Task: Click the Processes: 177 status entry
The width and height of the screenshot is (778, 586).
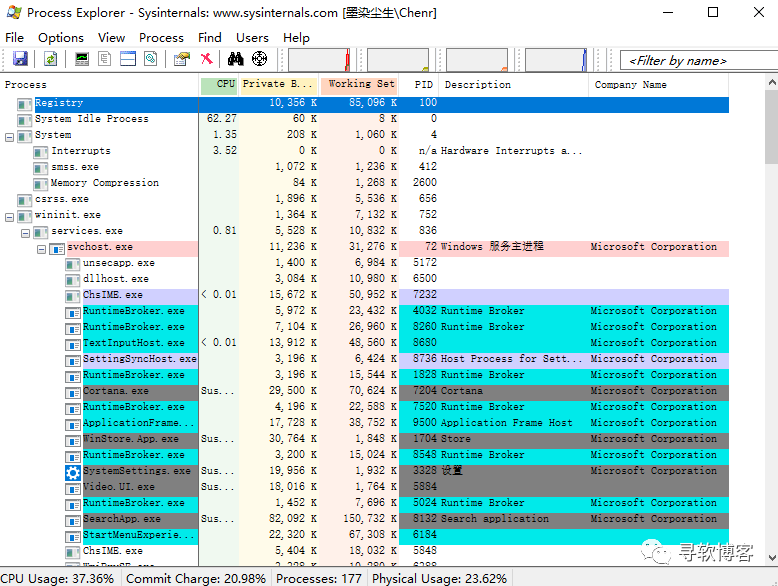Action: [x=319, y=579]
